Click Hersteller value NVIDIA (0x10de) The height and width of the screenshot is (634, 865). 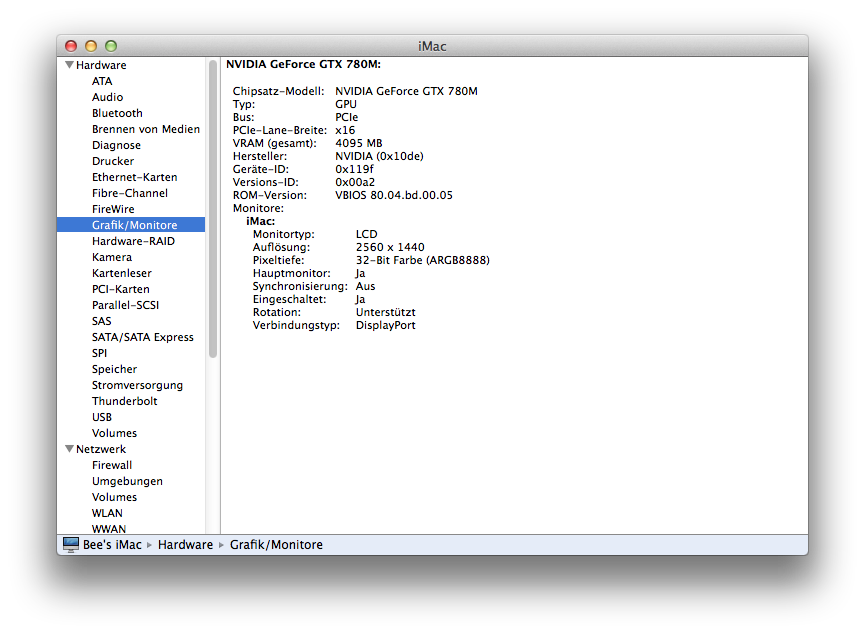click(380, 156)
